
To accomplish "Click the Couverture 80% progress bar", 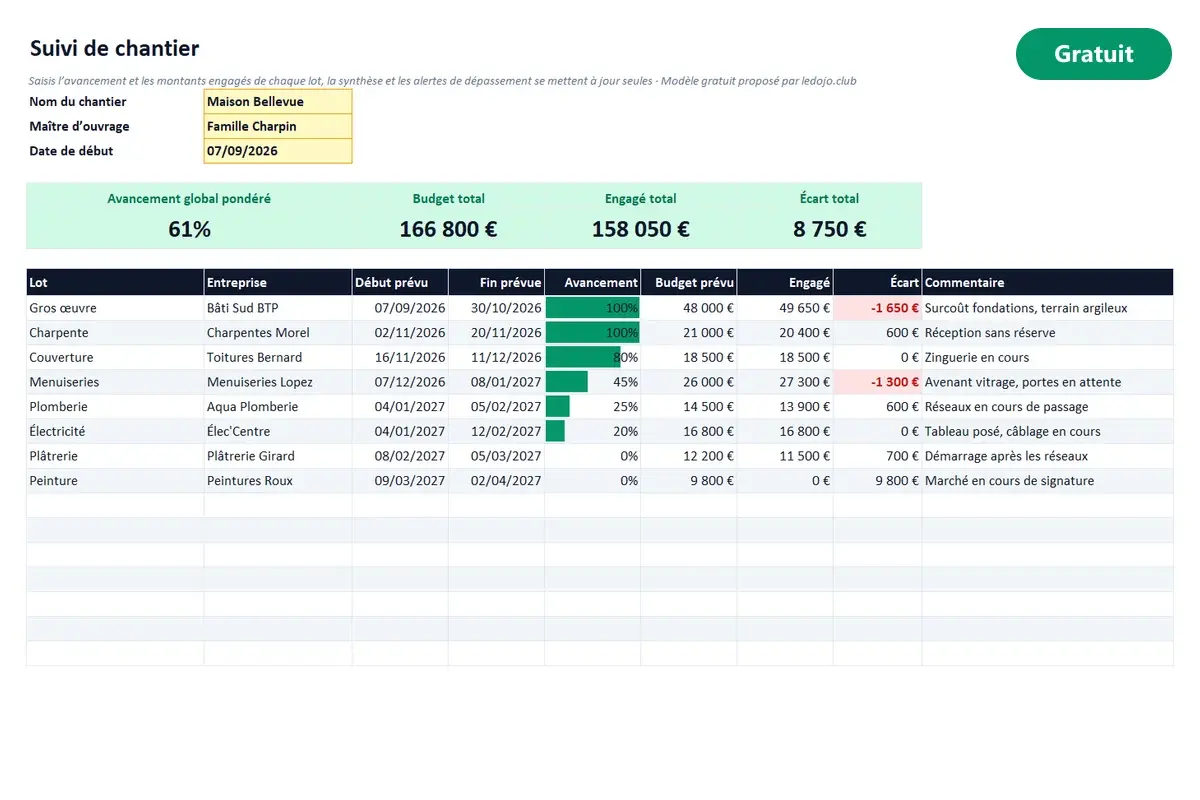I will pos(583,357).
